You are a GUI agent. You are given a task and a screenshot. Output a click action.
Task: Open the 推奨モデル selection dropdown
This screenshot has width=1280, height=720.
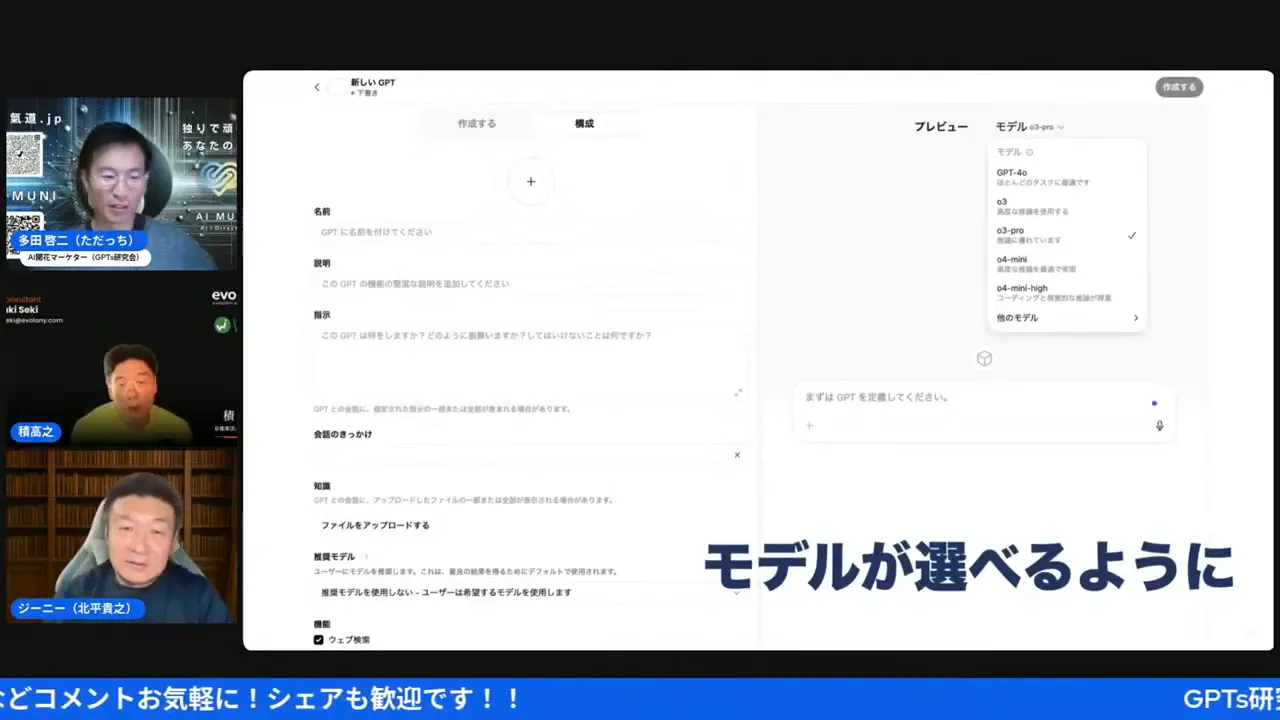point(530,592)
